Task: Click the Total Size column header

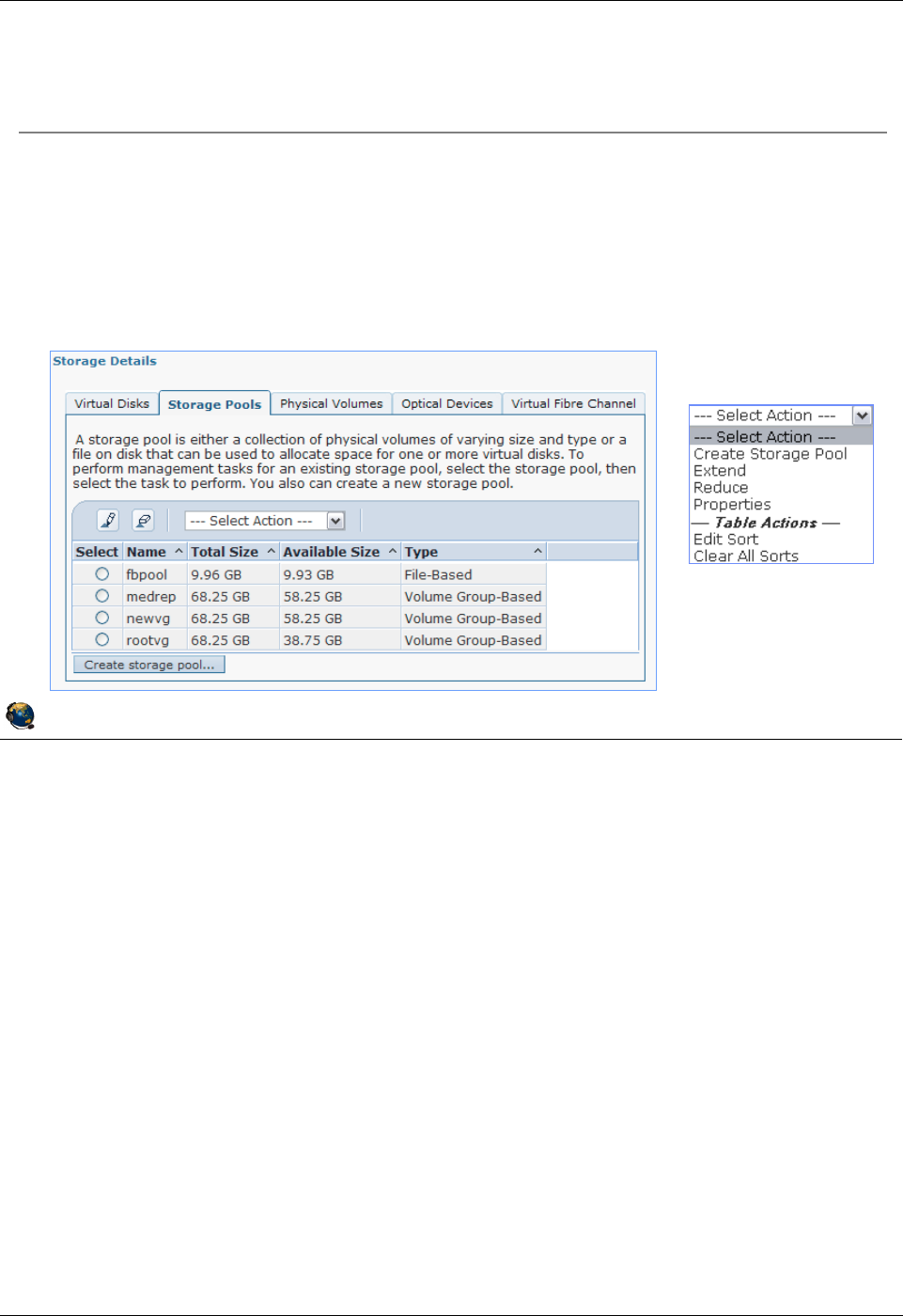Action: [232, 552]
